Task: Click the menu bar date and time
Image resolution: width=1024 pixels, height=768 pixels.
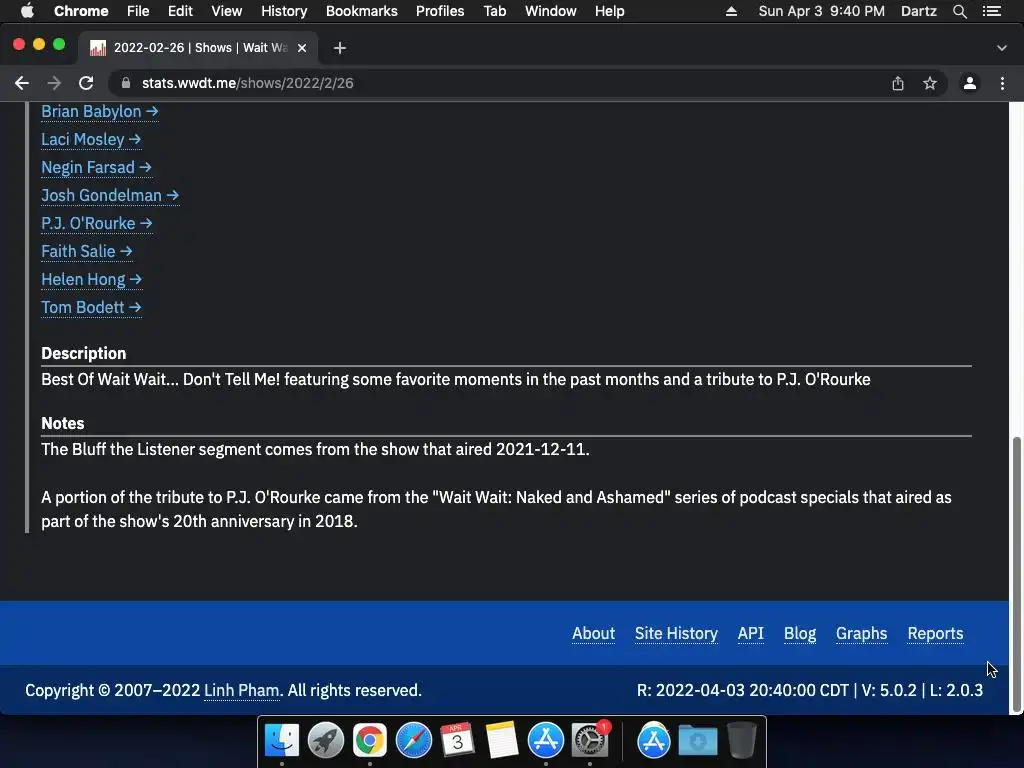Action: (x=822, y=11)
